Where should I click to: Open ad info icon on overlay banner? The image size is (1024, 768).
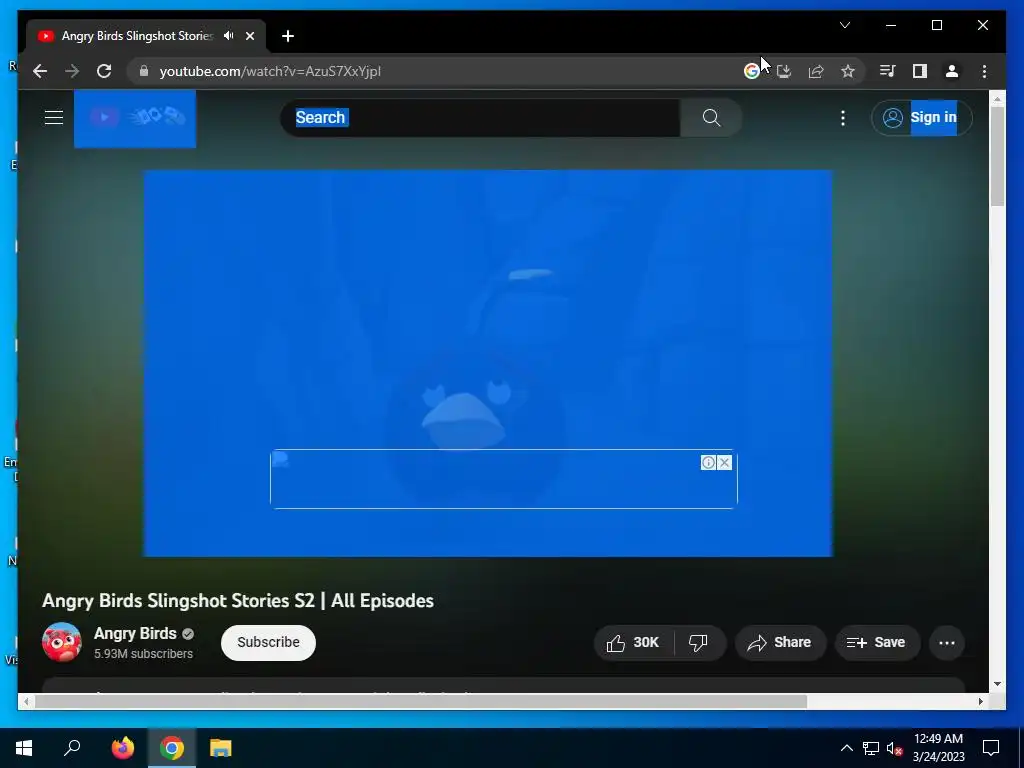[x=708, y=462]
